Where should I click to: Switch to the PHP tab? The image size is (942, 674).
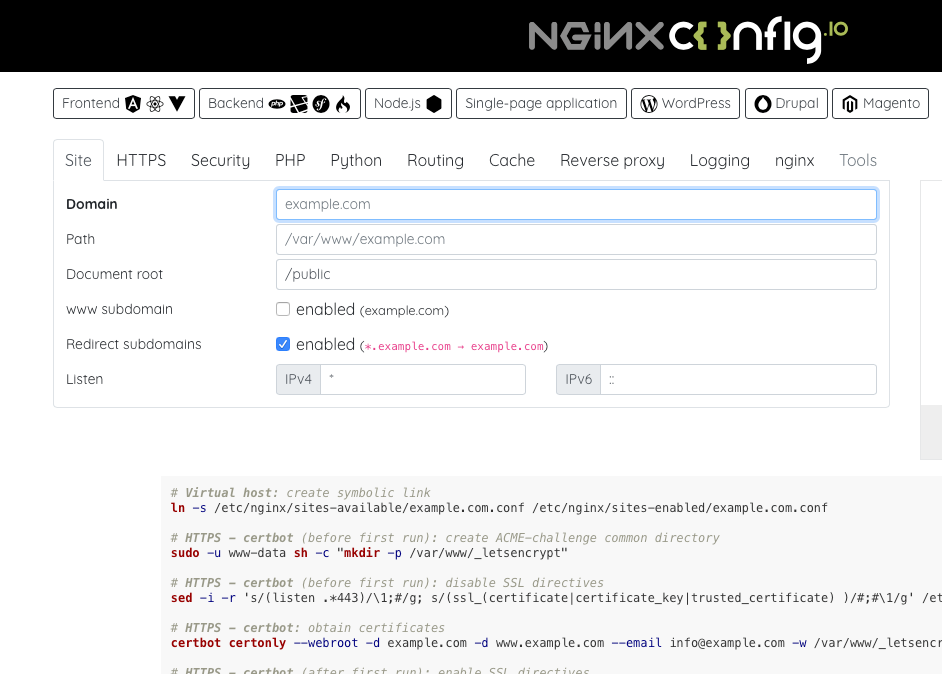[290, 160]
